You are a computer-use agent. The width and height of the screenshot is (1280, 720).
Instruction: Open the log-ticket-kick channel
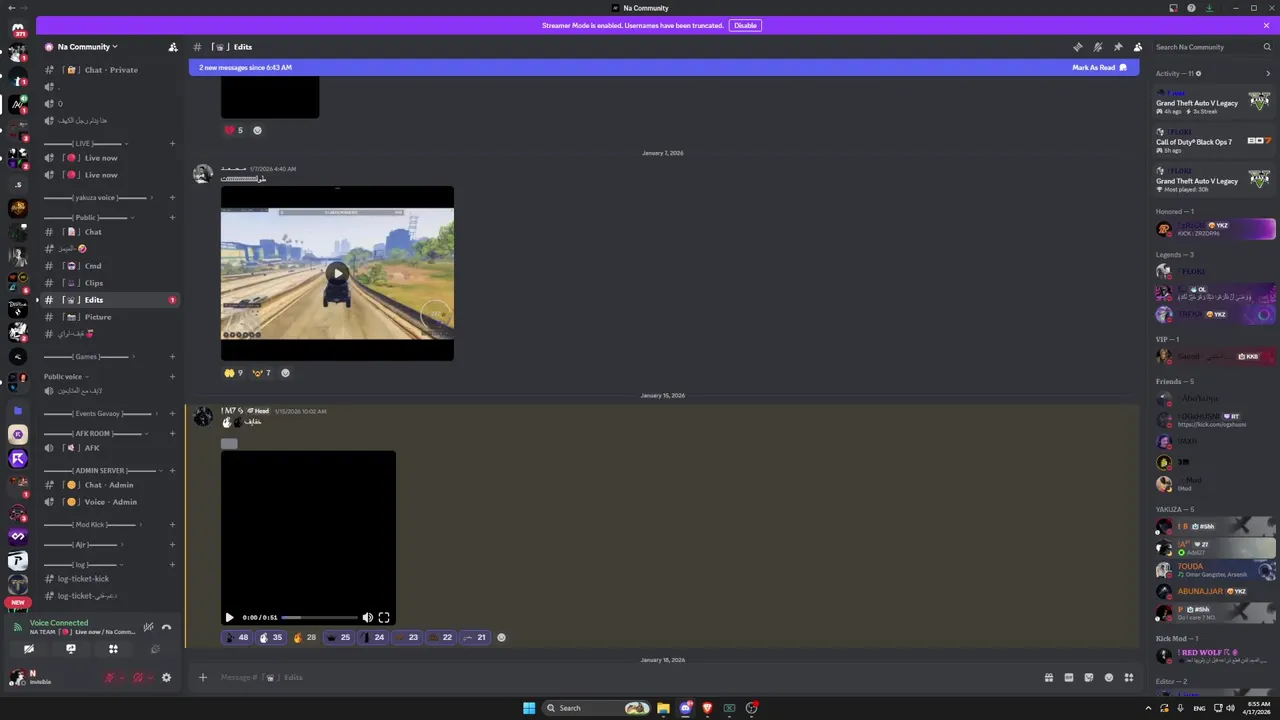[x=110, y=579]
